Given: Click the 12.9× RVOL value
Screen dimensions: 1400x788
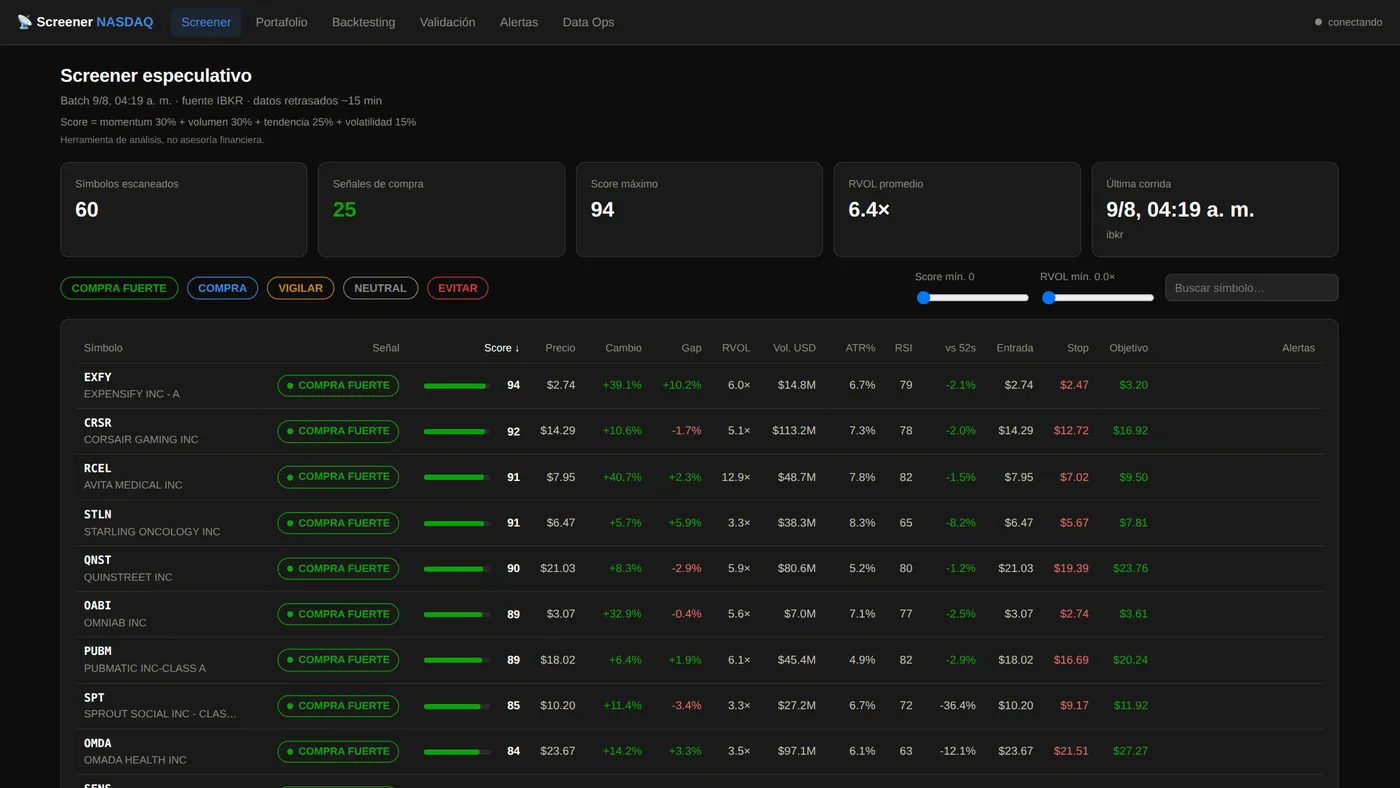Looking at the screenshot, I should [736, 477].
